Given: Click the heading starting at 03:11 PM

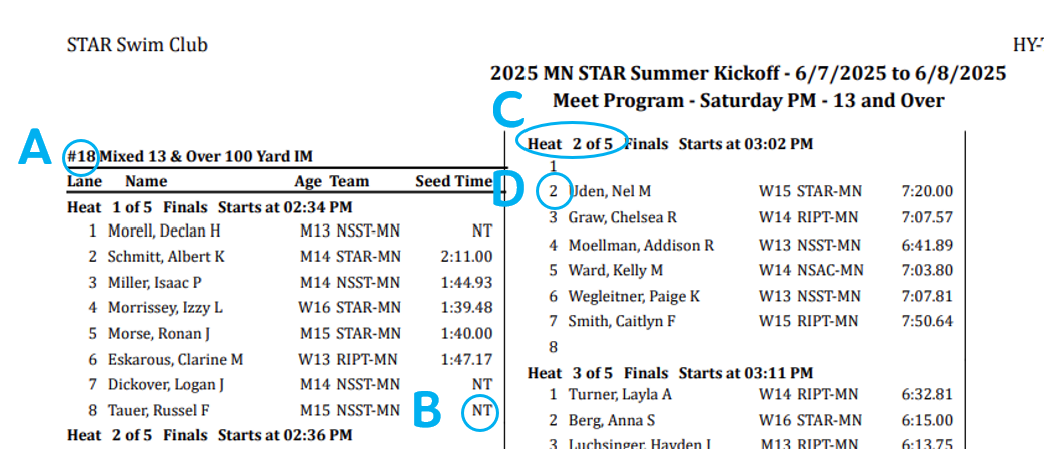Looking at the screenshot, I should pos(670,374).
